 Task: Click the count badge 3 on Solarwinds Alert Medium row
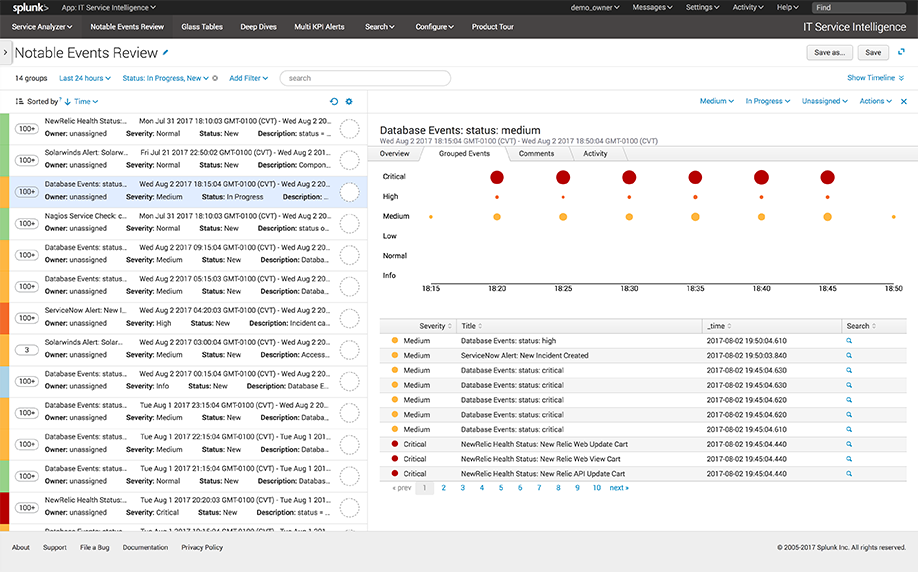(x=26, y=350)
